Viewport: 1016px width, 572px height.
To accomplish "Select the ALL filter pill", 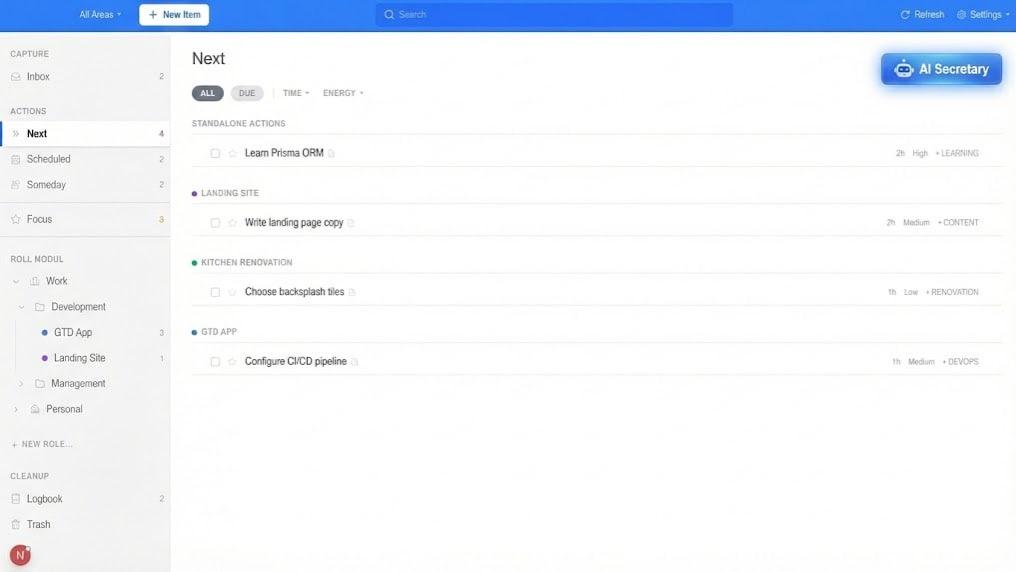I will tap(207, 93).
